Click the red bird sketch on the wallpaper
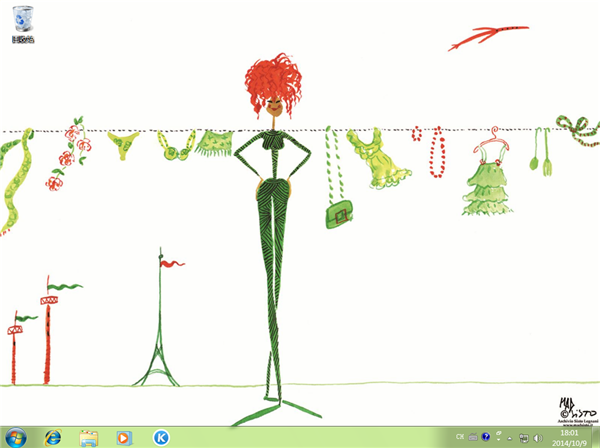Image resolution: width=600 pixels, height=448 pixels. point(474,40)
